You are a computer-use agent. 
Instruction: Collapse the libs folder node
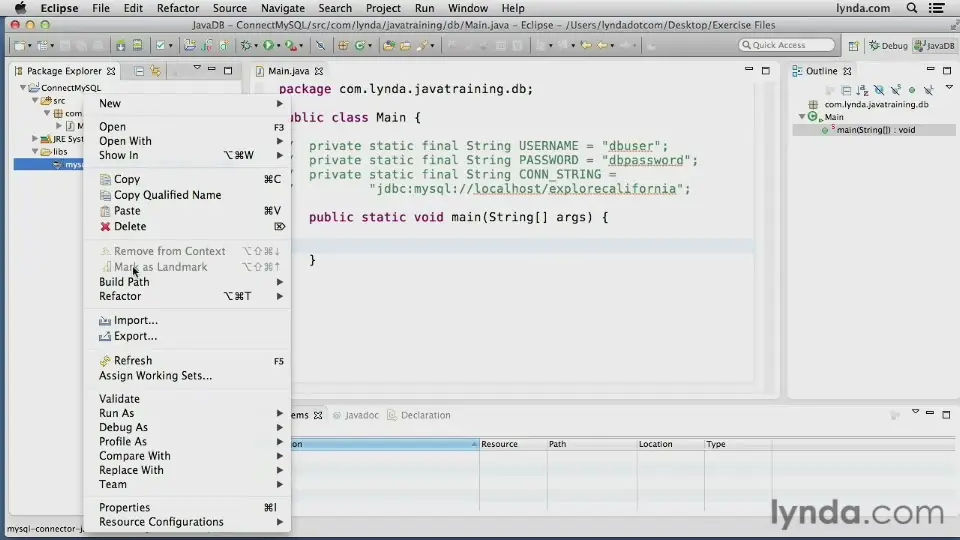click(x=35, y=151)
